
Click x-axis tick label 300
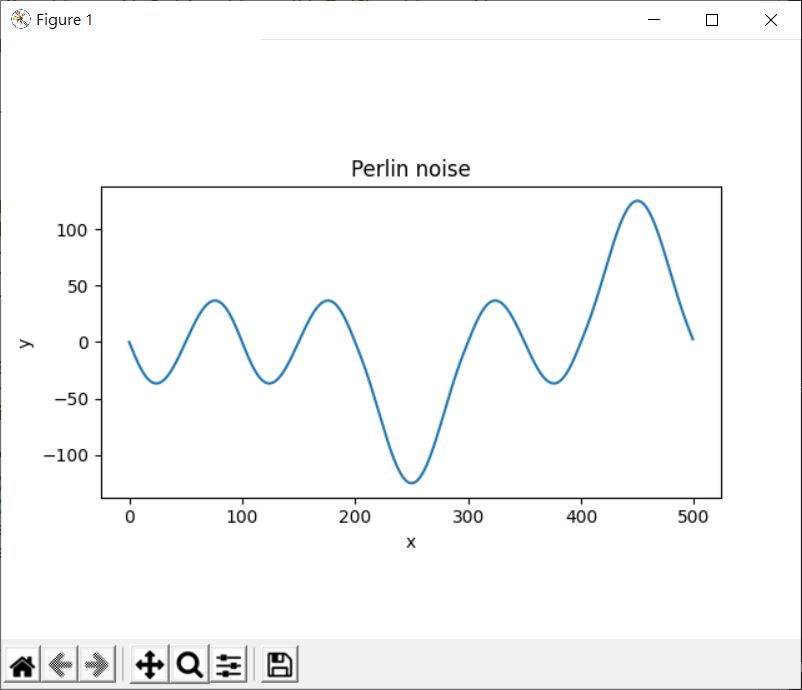[468, 517]
